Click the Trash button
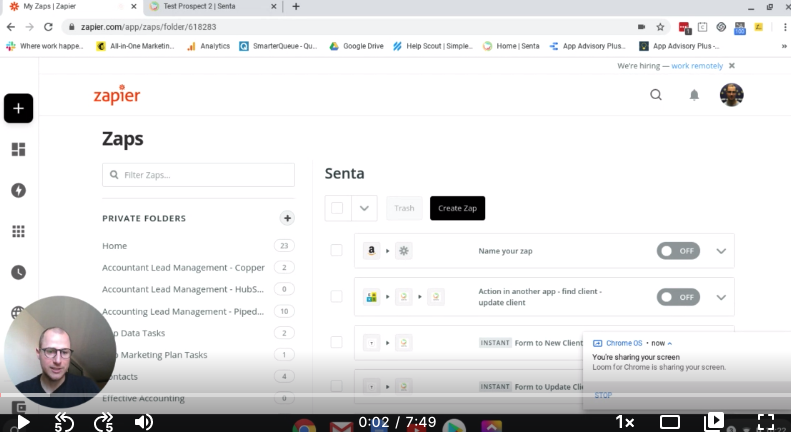 404,208
